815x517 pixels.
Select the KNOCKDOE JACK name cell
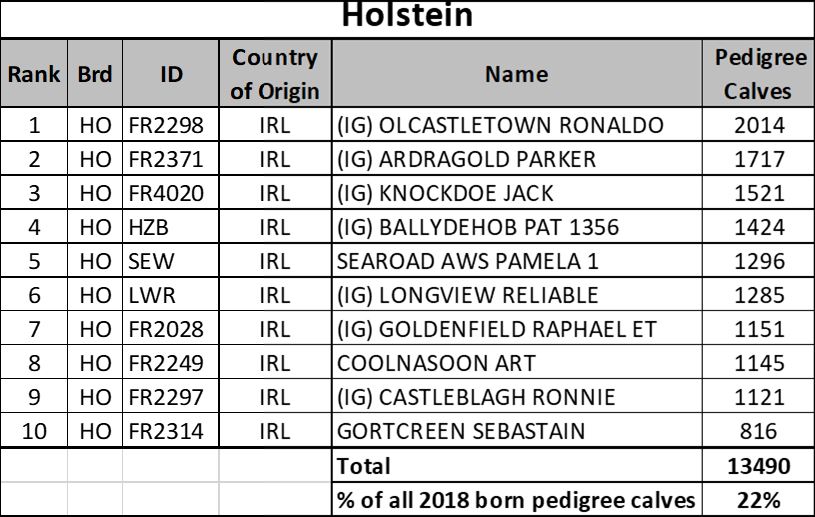517,193
